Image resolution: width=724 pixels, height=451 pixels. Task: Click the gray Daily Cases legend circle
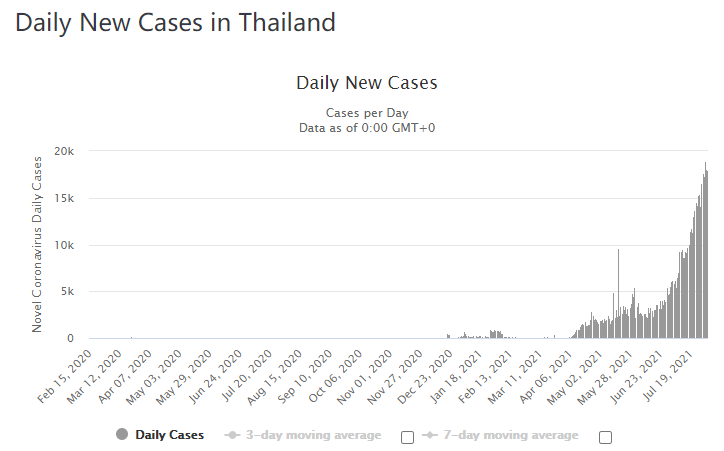pyautogui.click(x=123, y=435)
